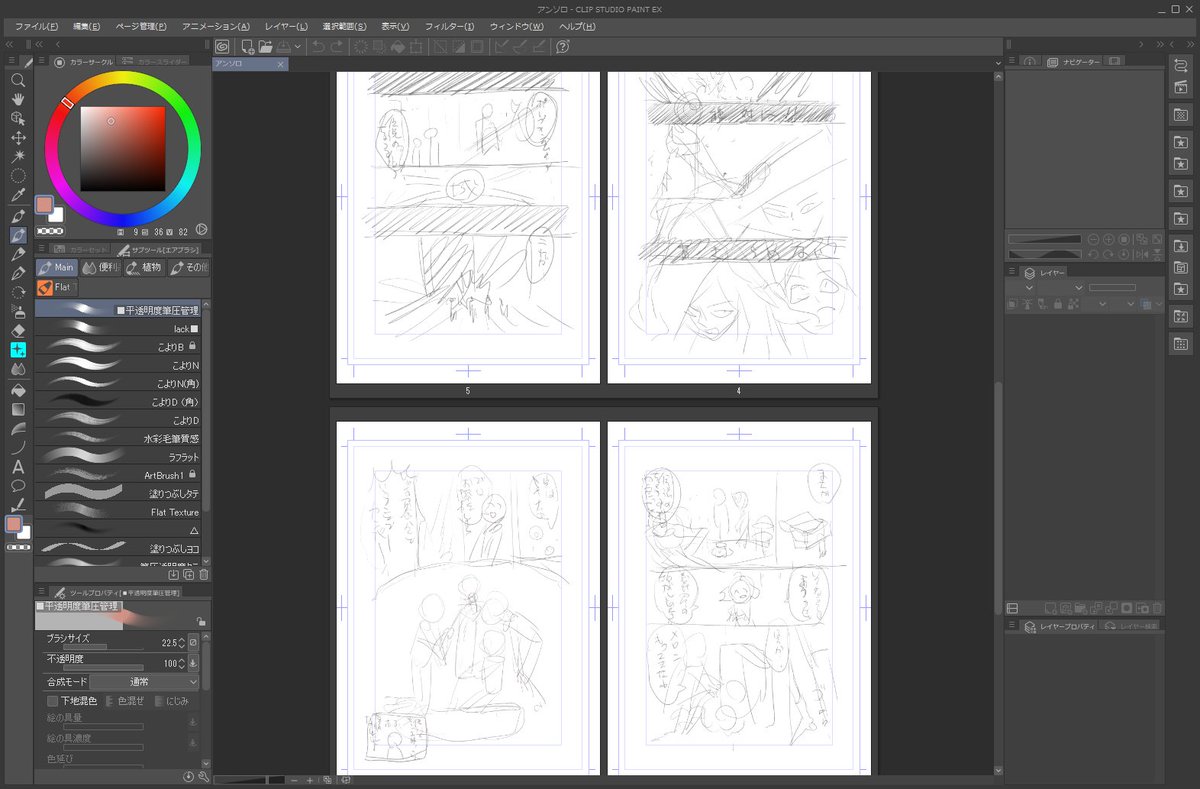1200x789 pixels.
Task: Select the 色混ぜ mixing mode option
Action: tap(124, 701)
